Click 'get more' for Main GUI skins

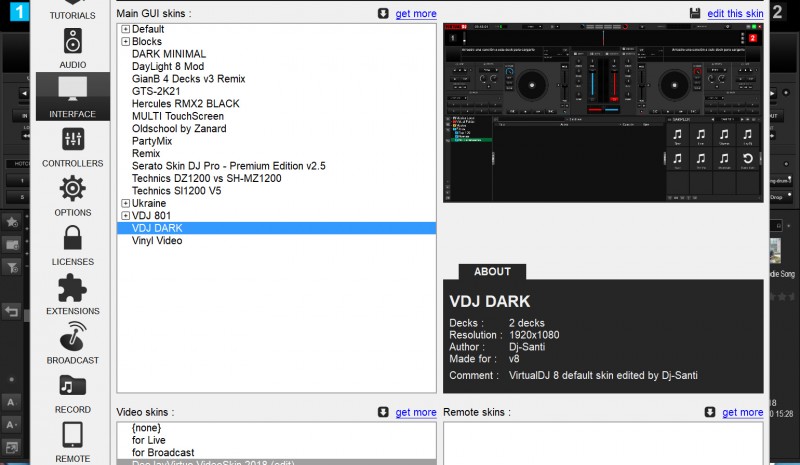[416, 13]
